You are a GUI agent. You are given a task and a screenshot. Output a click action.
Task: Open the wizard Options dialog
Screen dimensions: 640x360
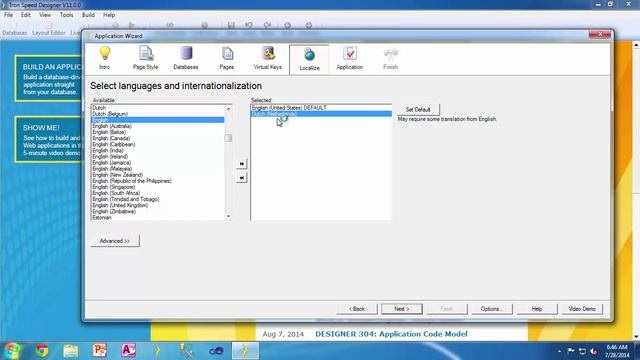pos(491,309)
